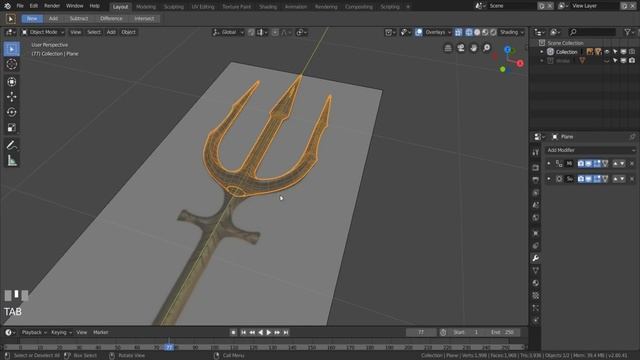Toggle Subsurf modifier edit mode icon
This screenshot has width=640, height=360.
tap(597, 179)
